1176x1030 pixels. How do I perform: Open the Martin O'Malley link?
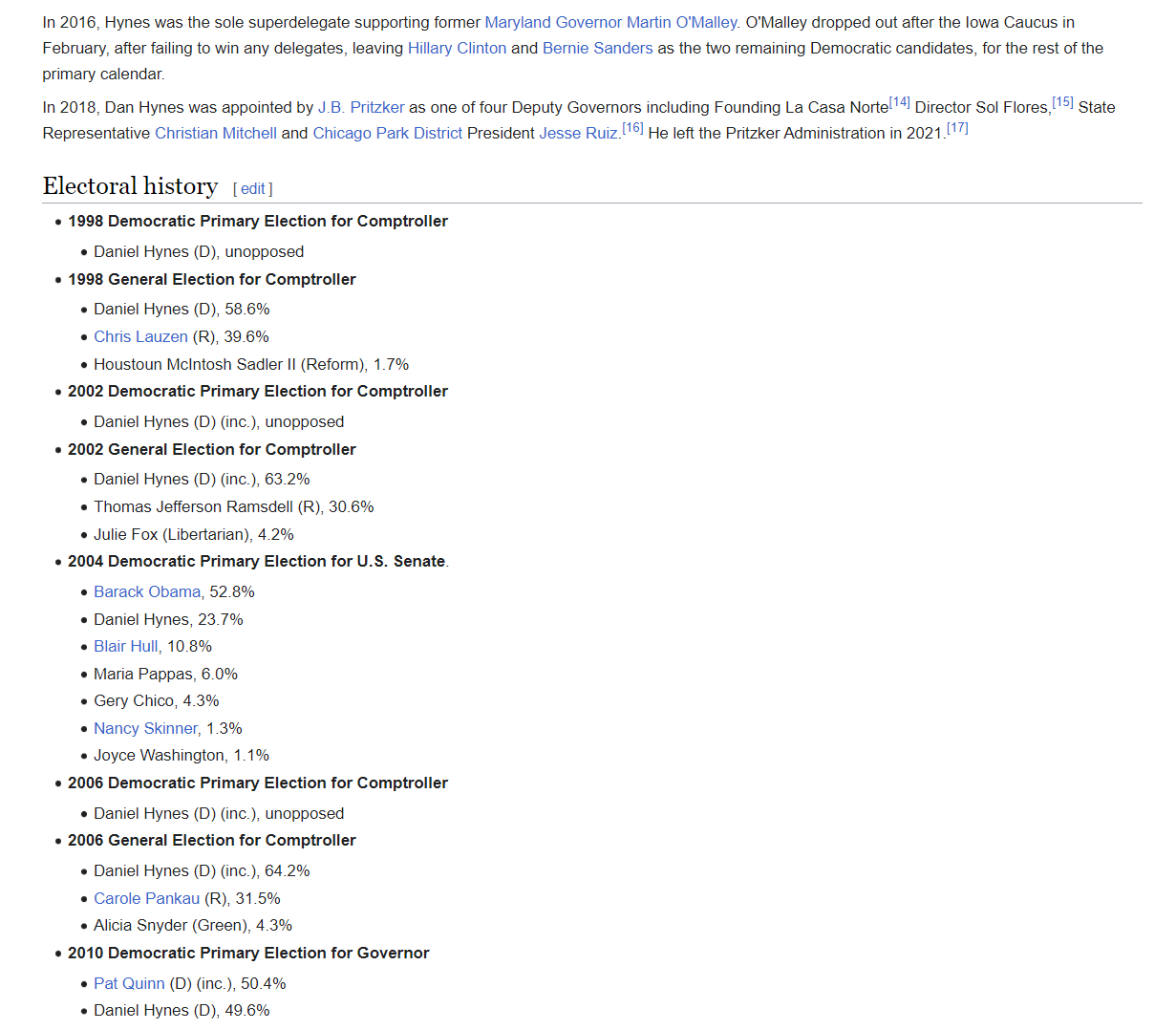coord(682,22)
